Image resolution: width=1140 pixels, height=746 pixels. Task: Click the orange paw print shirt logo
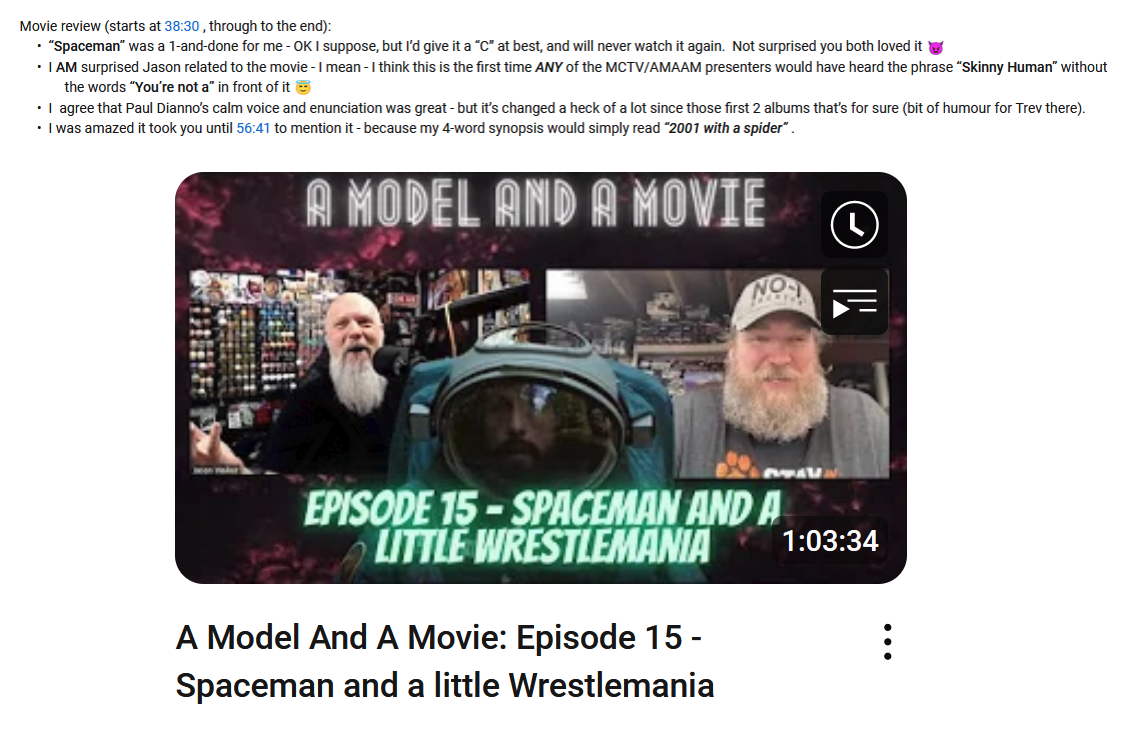pyautogui.click(x=735, y=466)
